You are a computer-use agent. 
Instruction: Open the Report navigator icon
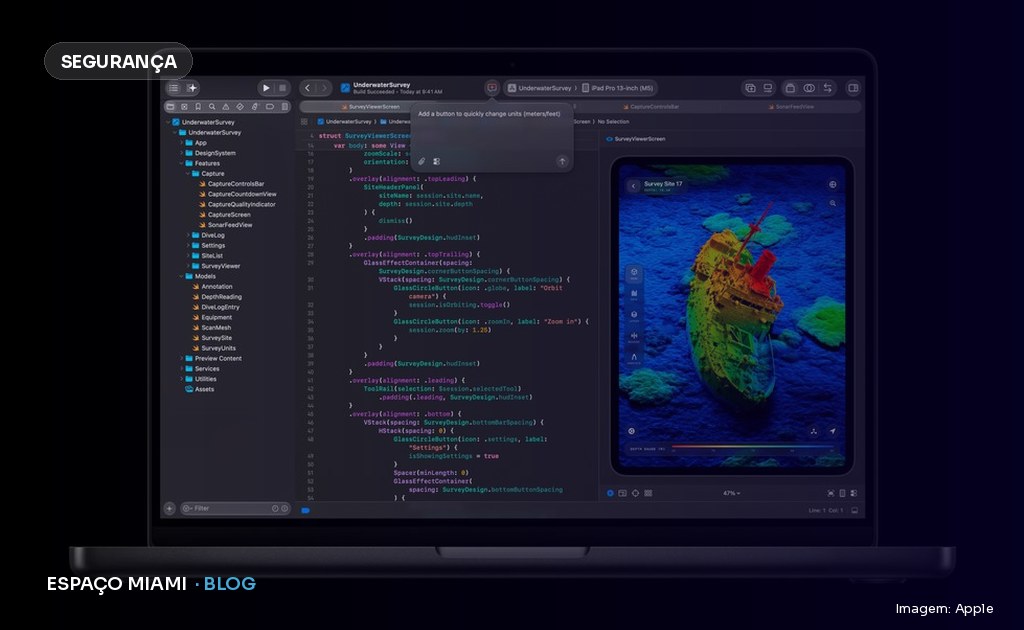pos(284,106)
